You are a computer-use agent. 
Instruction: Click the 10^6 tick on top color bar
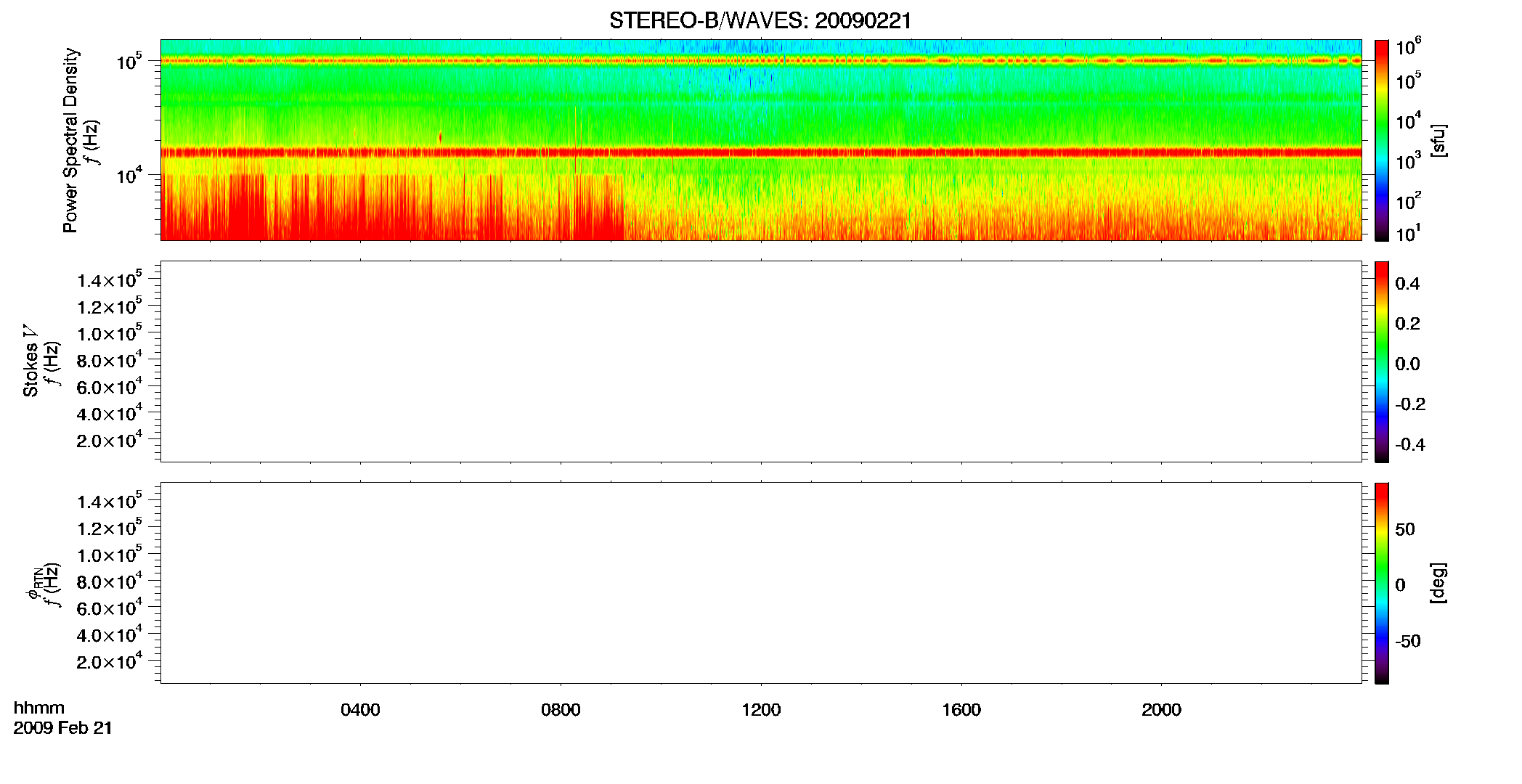[x=1408, y=48]
